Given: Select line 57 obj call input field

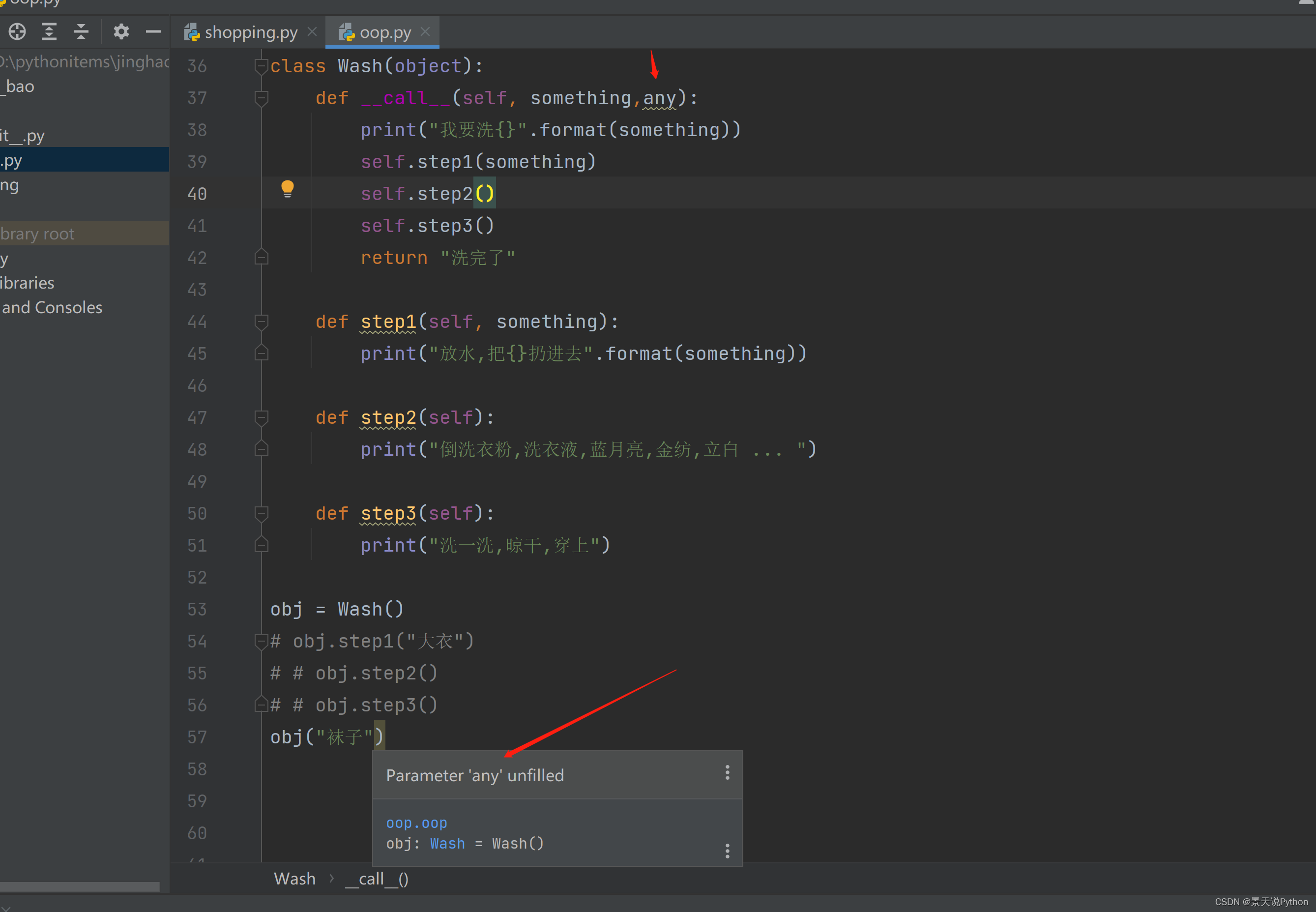Looking at the screenshot, I should pyautogui.click(x=331, y=737).
